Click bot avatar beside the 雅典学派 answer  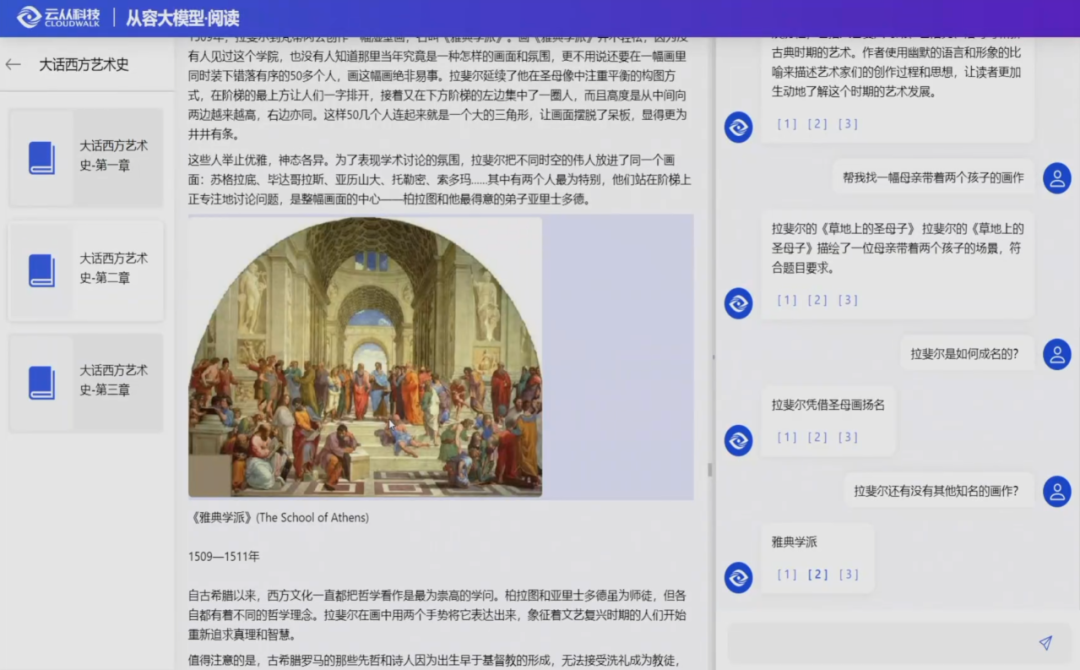[x=738, y=578]
